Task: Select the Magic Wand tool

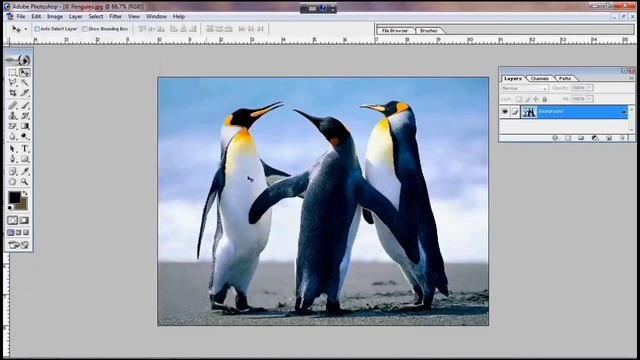Action: pos(25,83)
